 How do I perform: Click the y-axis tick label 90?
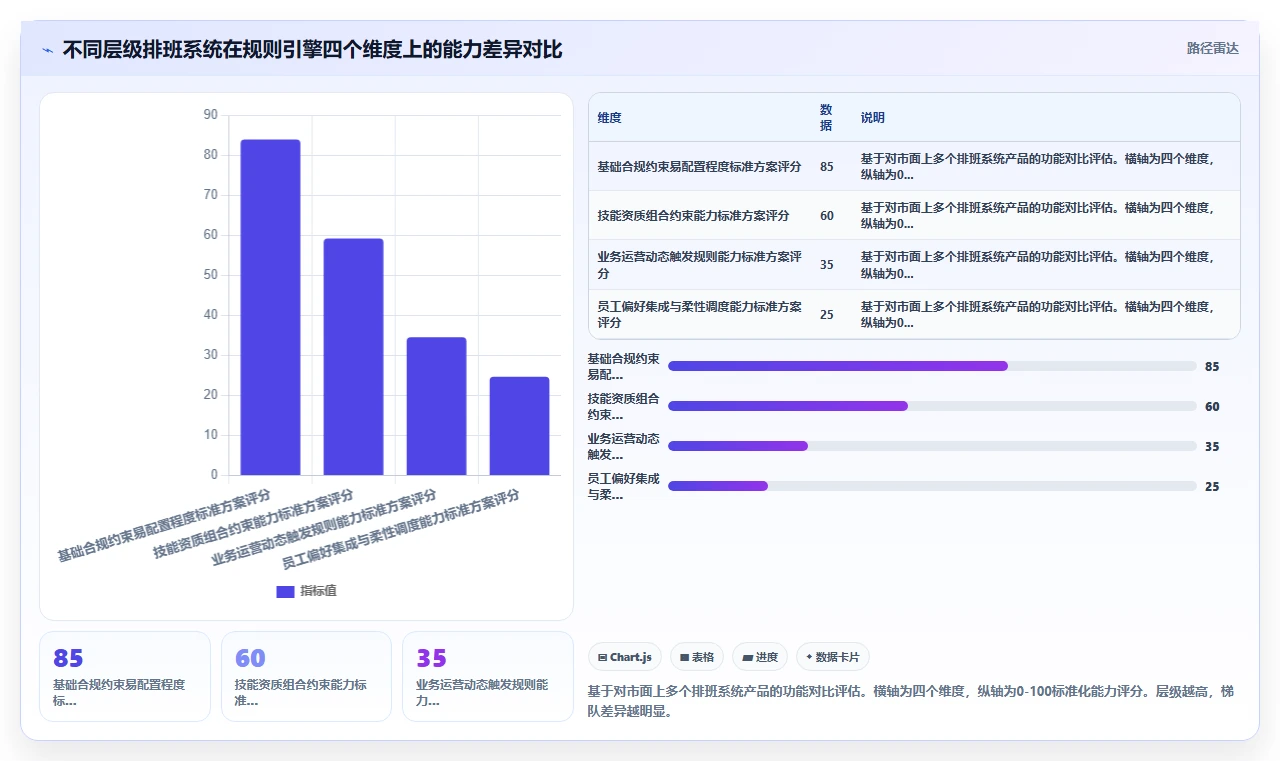[x=210, y=115]
